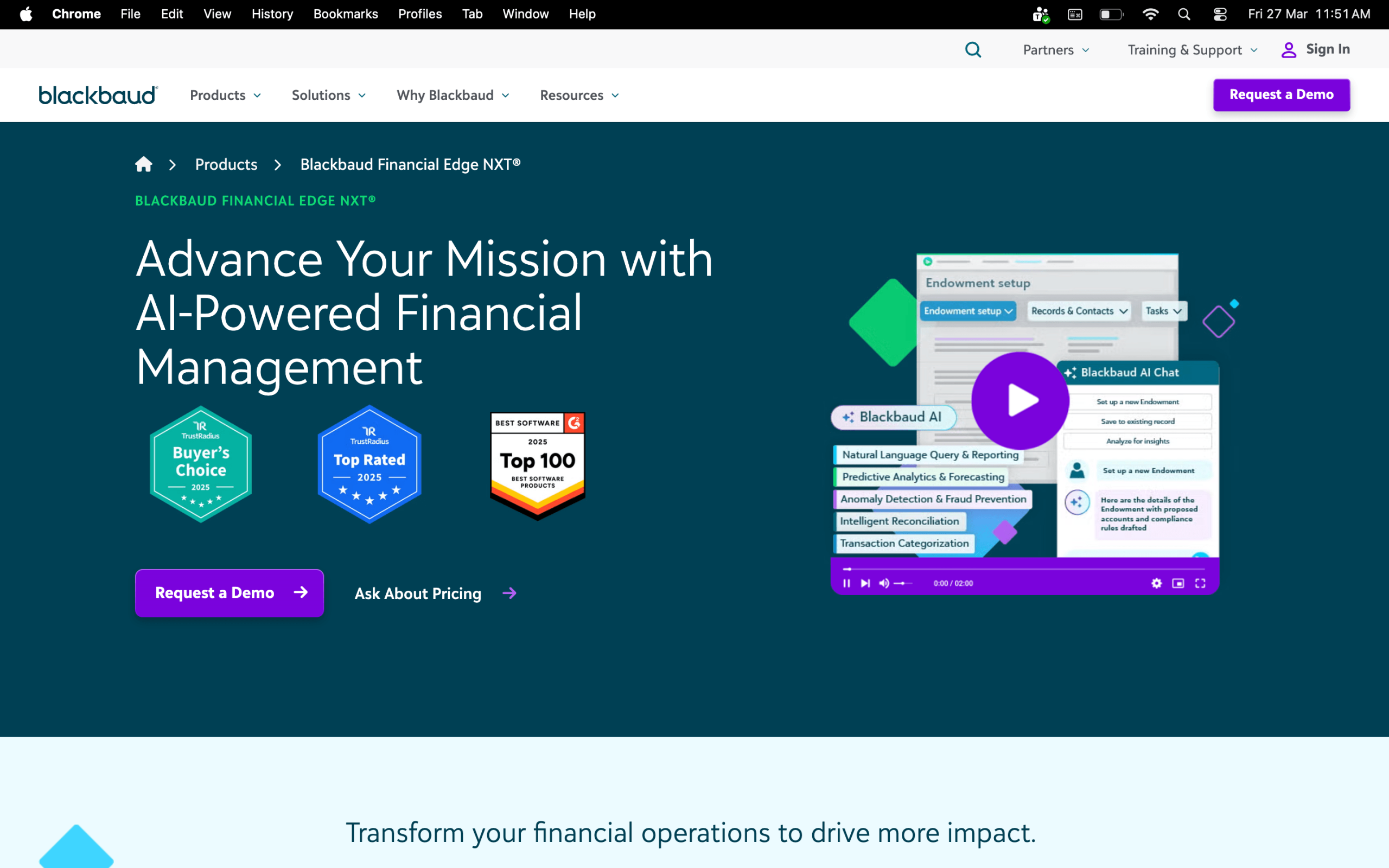Viewport: 1389px width, 868px height.
Task: Click the arrow beside Ask About Pricing
Action: point(509,593)
